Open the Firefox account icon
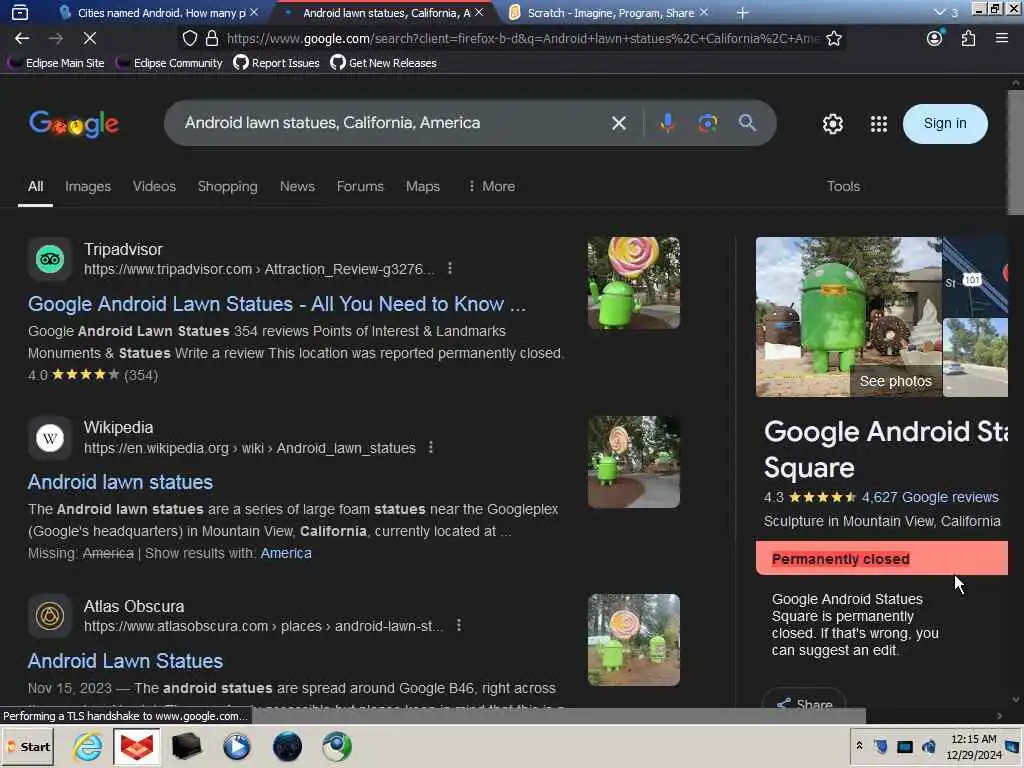The image size is (1024, 768). (935, 39)
